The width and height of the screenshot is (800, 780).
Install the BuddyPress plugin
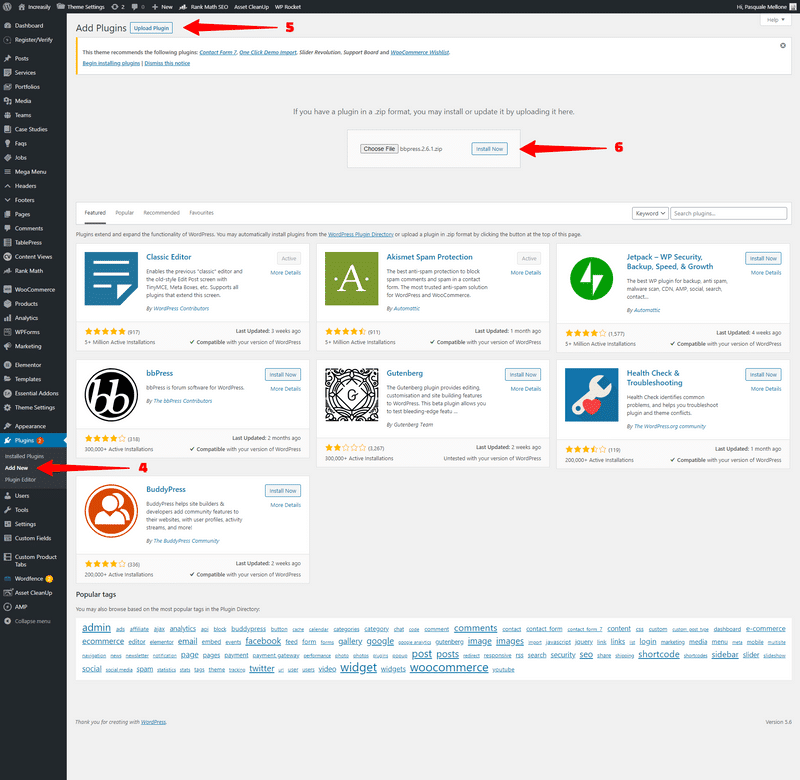pyautogui.click(x=283, y=491)
